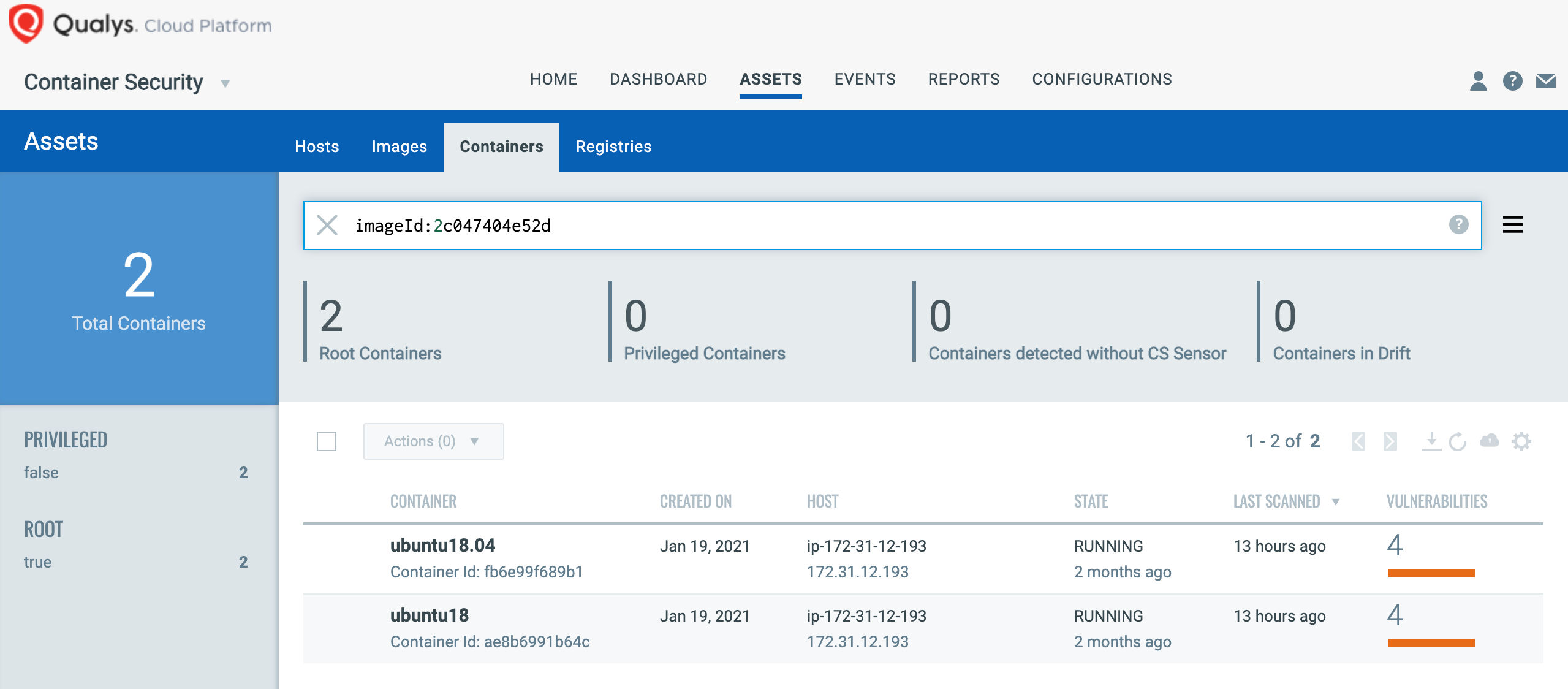This screenshot has height=689, width=1568.
Task: Clear the search query with X icon
Action: coord(327,225)
